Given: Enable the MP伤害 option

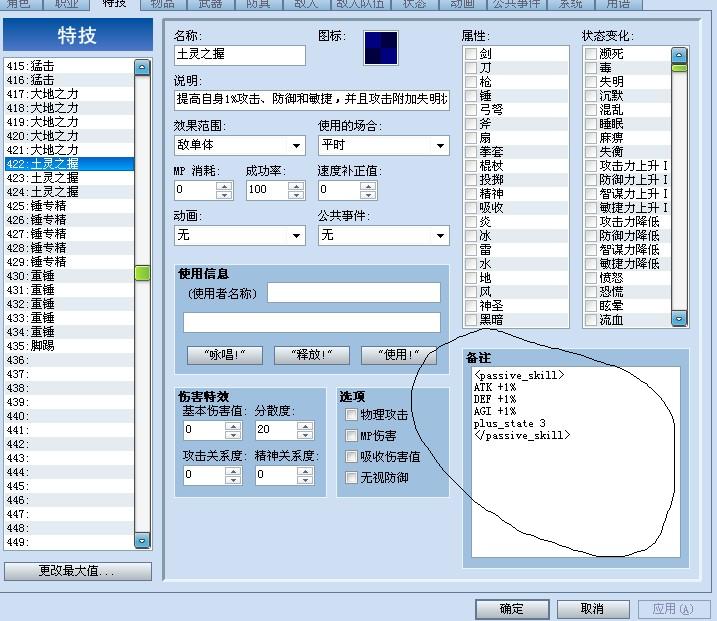Looking at the screenshot, I should point(351,436).
